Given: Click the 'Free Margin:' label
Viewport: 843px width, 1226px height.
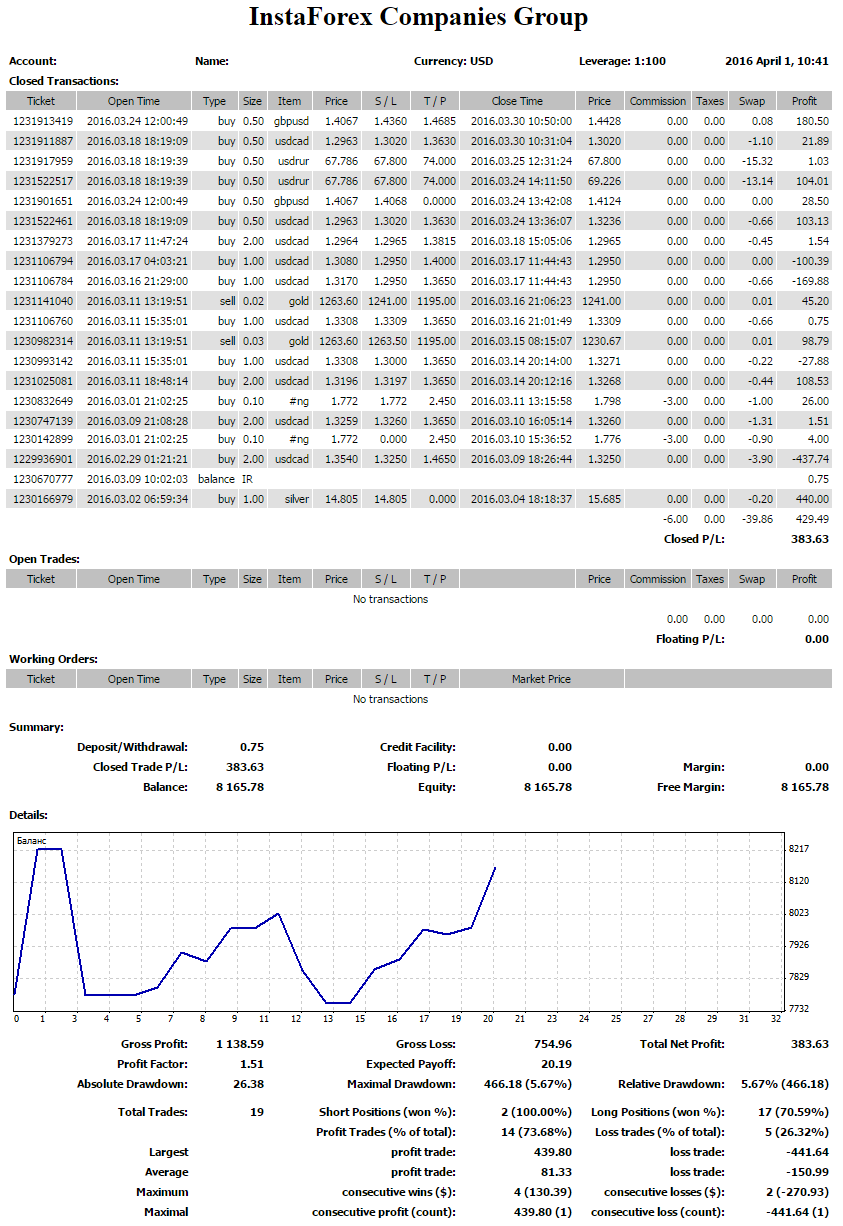Looking at the screenshot, I should point(692,787).
